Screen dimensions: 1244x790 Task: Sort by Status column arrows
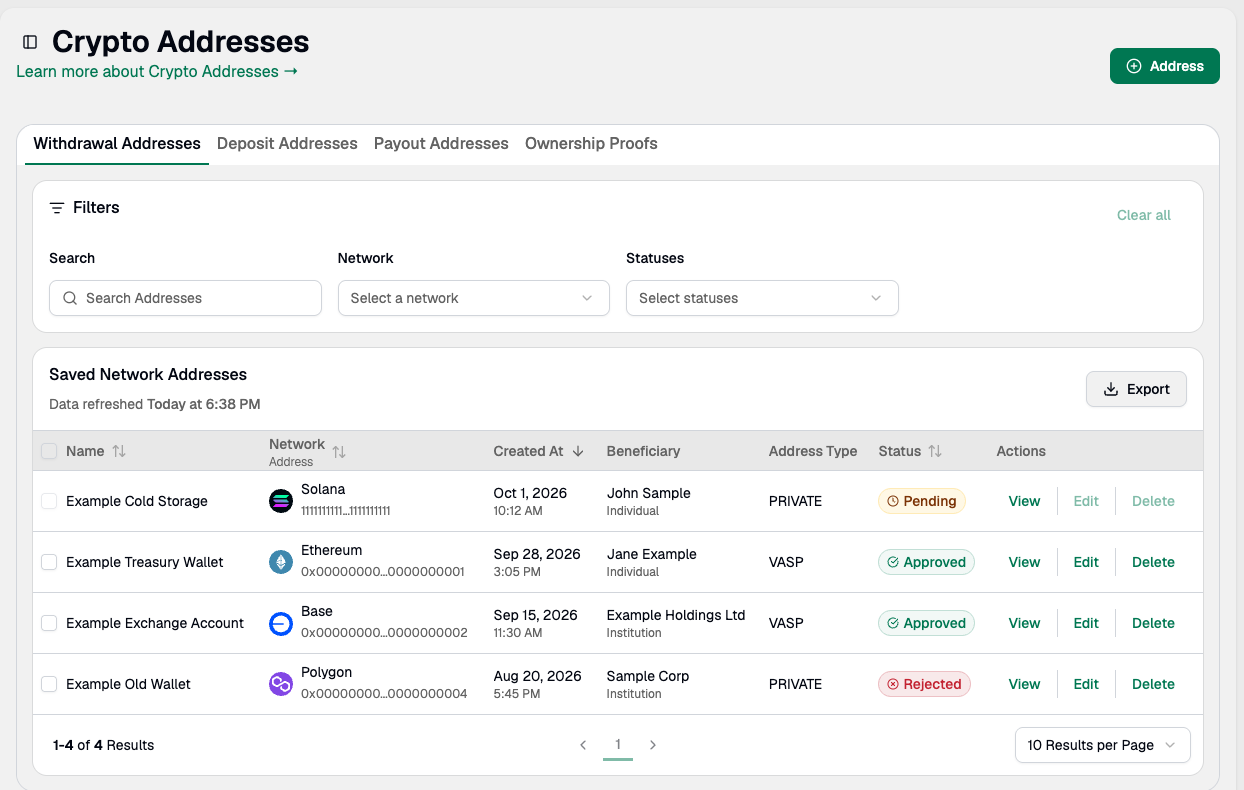(x=935, y=451)
